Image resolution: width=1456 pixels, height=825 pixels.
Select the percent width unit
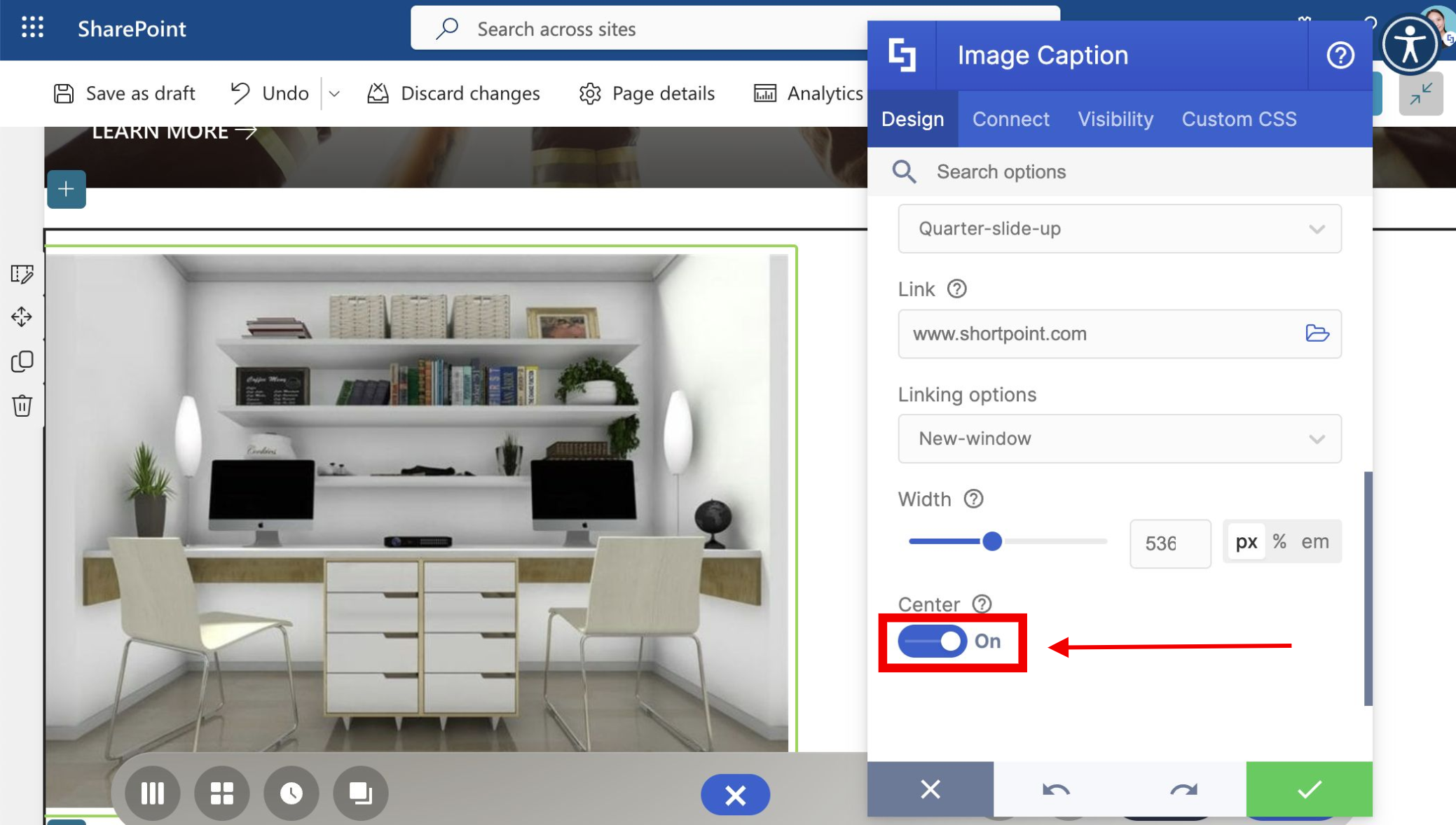(x=1279, y=541)
